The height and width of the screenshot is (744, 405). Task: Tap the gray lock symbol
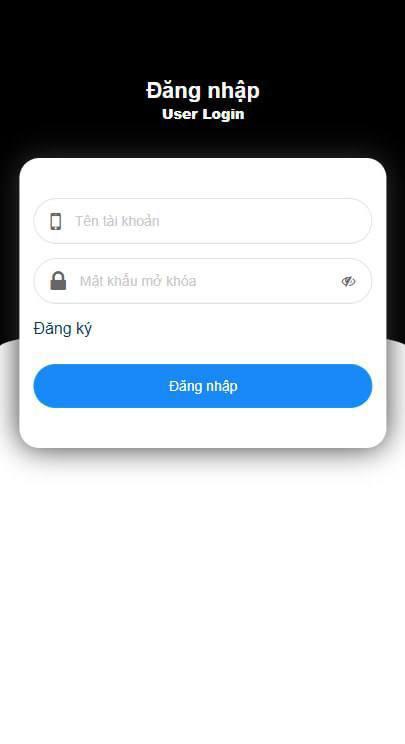(x=58, y=281)
